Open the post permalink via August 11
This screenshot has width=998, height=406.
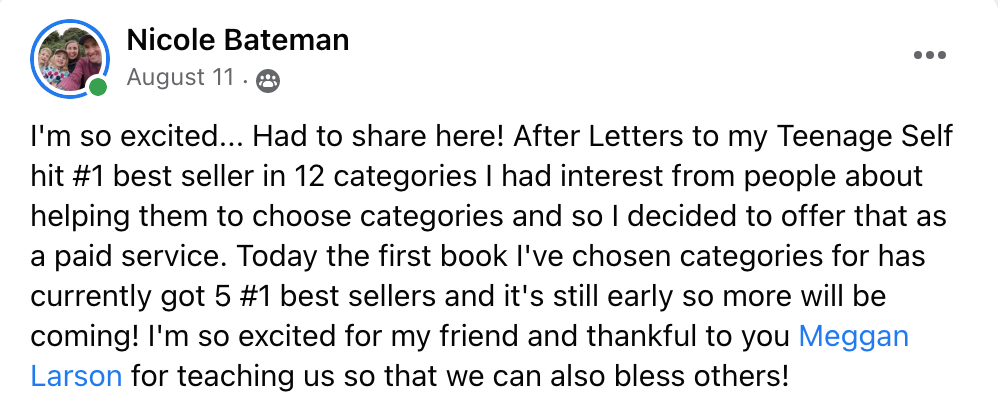(x=181, y=78)
